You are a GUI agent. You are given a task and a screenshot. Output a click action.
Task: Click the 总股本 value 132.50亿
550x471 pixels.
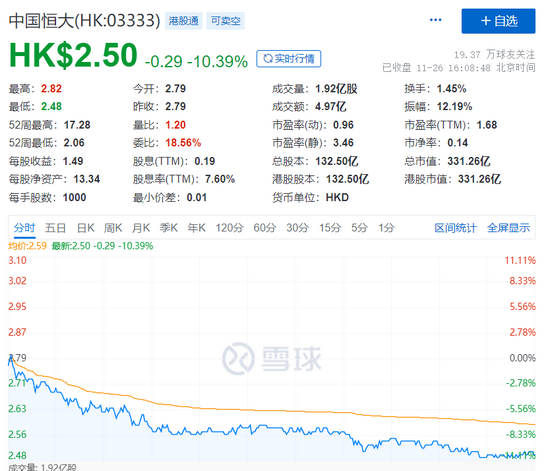click(336, 161)
